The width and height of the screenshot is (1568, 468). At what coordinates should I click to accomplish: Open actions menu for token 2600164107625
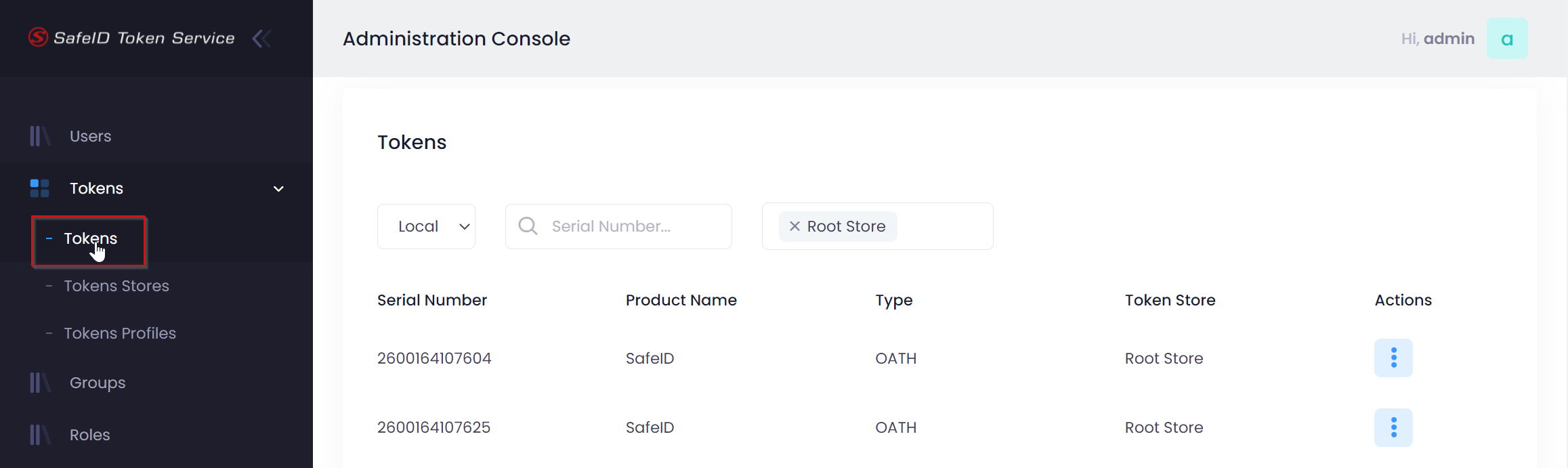(1393, 427)
